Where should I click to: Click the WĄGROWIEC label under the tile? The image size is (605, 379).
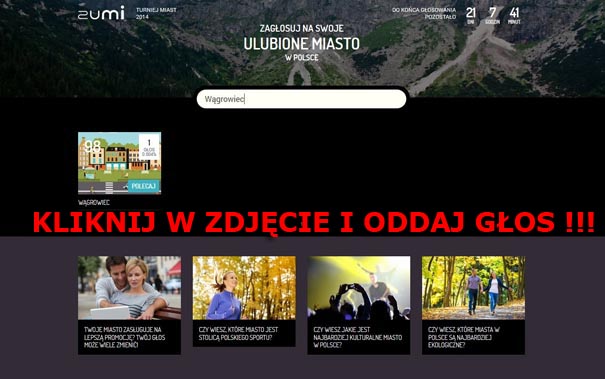(x=94, y=202)
